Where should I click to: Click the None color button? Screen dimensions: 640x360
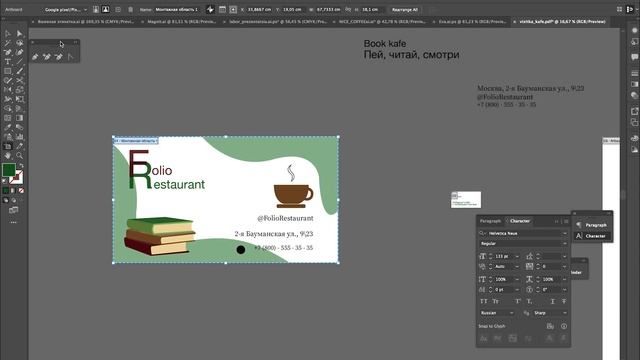click(x=21, y=191)
